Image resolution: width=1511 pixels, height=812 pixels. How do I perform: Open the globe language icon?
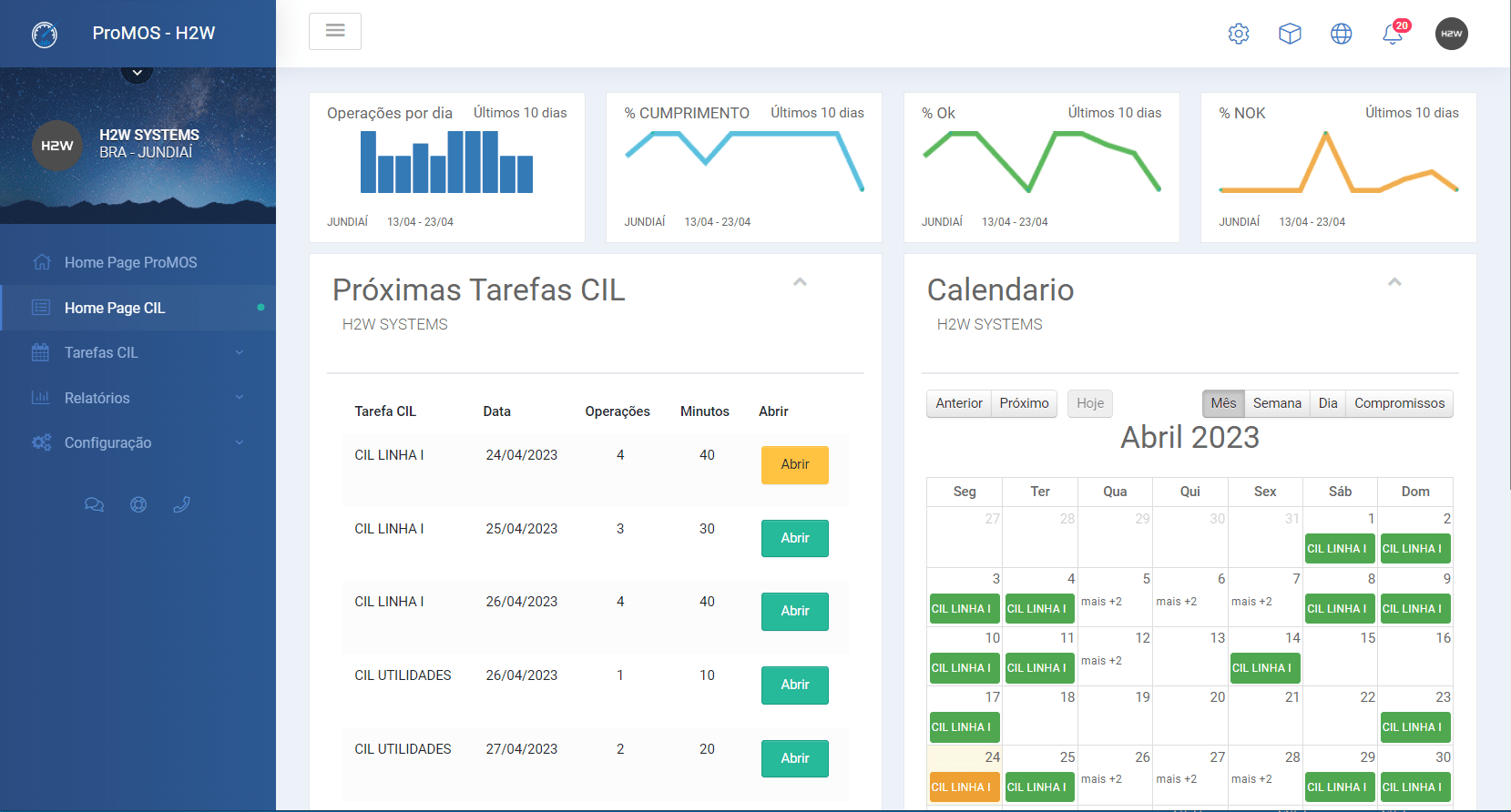coord(1342,34)
